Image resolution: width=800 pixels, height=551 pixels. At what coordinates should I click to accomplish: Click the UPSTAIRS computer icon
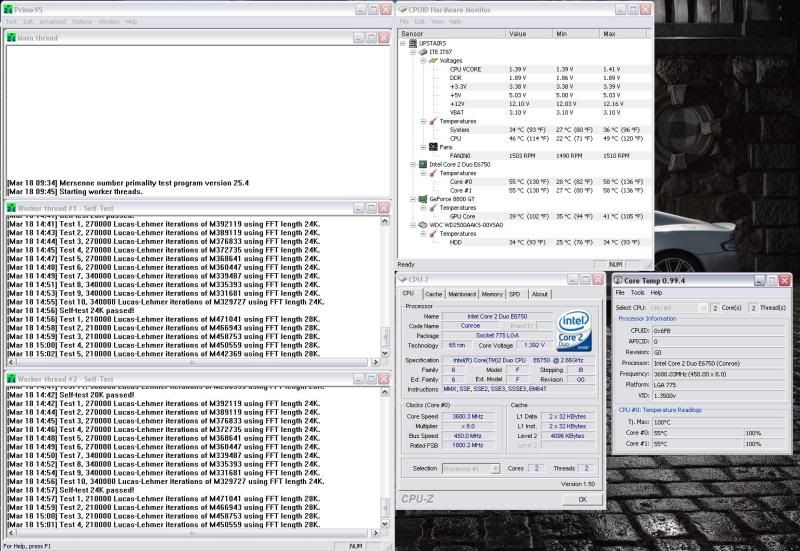[413, 43]
